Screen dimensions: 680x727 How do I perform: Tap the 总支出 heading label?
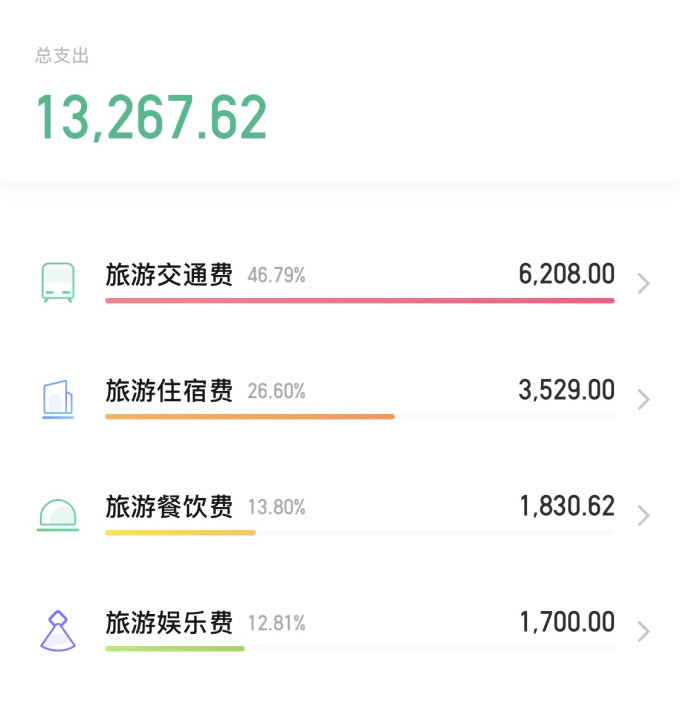62,56
